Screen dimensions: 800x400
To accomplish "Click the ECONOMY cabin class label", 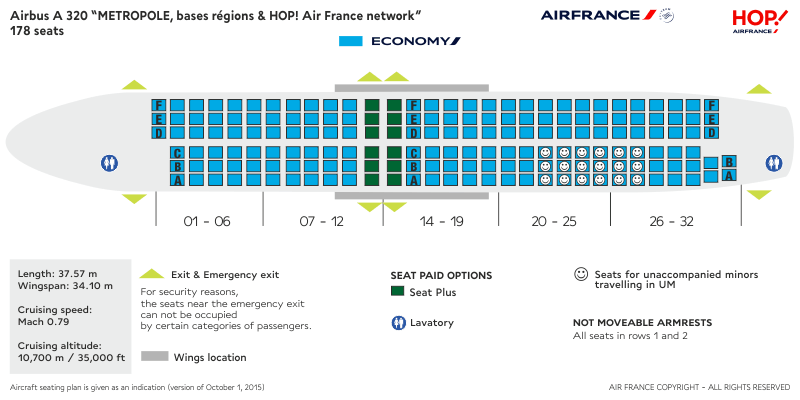I will pyautogui.click(x=415, y=41).
